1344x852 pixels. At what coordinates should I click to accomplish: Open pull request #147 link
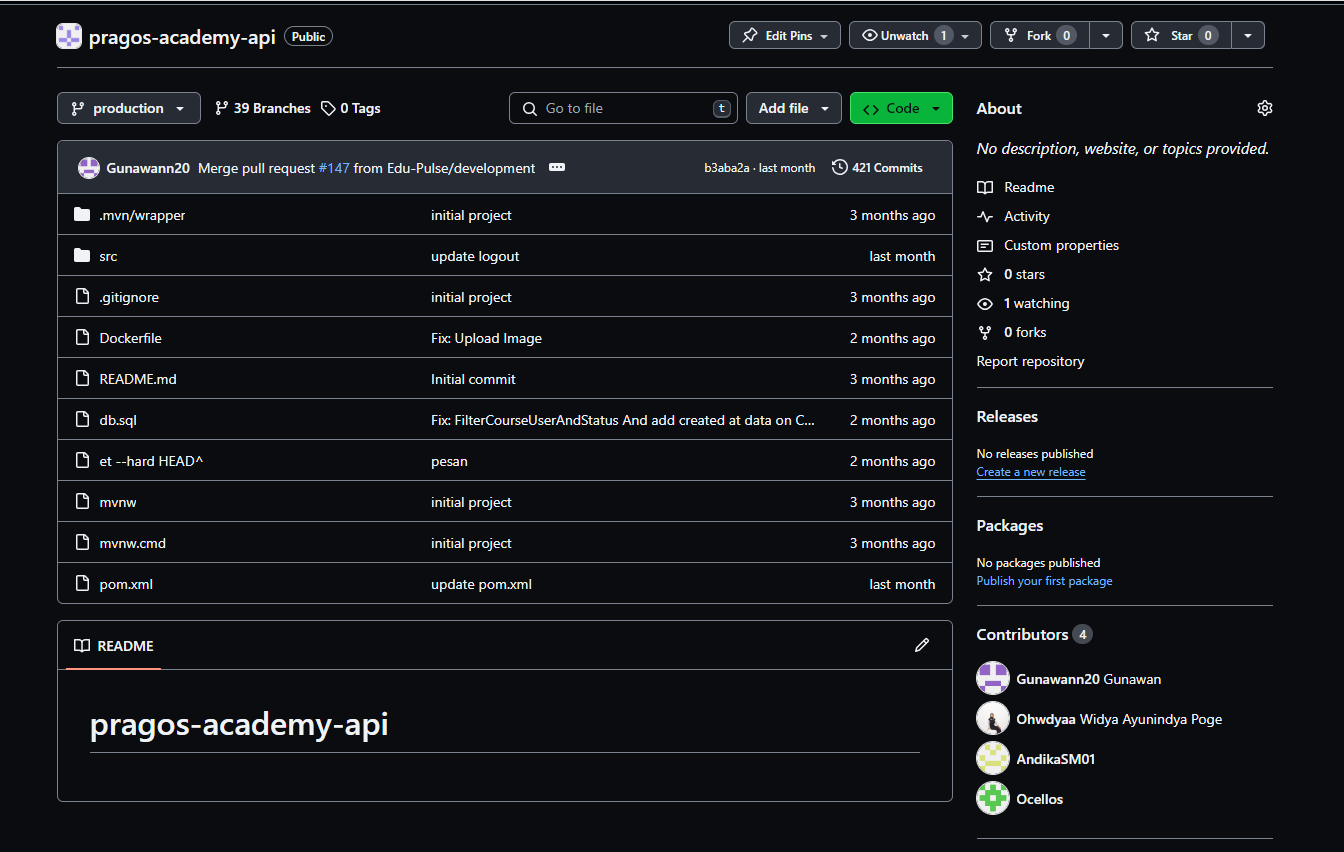(x=334, y=168)
